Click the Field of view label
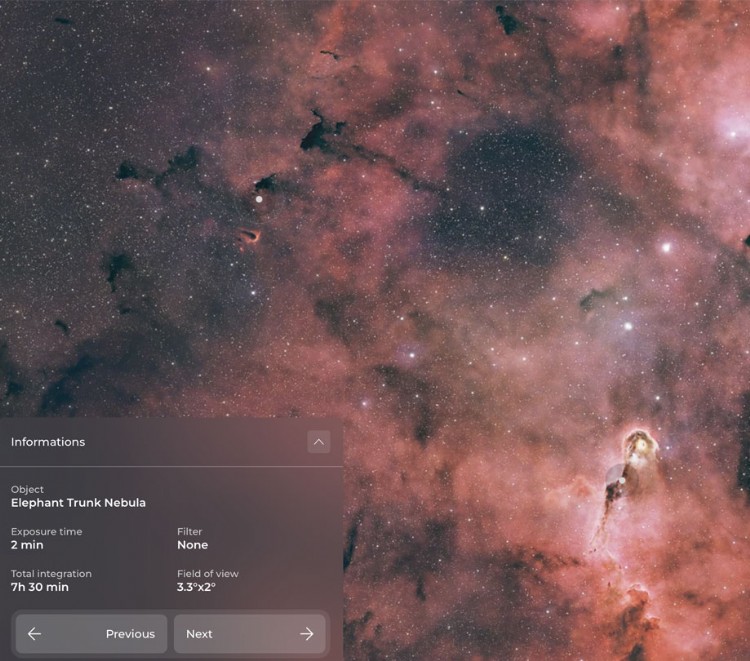This screenshot has width=750, height=661. click(207, 574)
